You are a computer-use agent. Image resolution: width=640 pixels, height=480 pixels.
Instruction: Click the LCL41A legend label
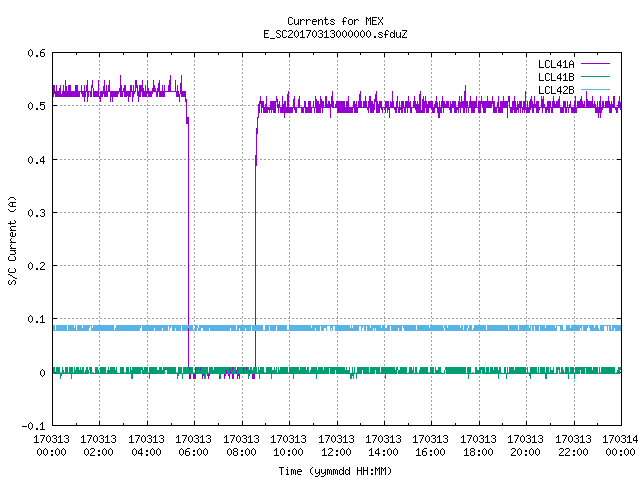coord(556,64)
